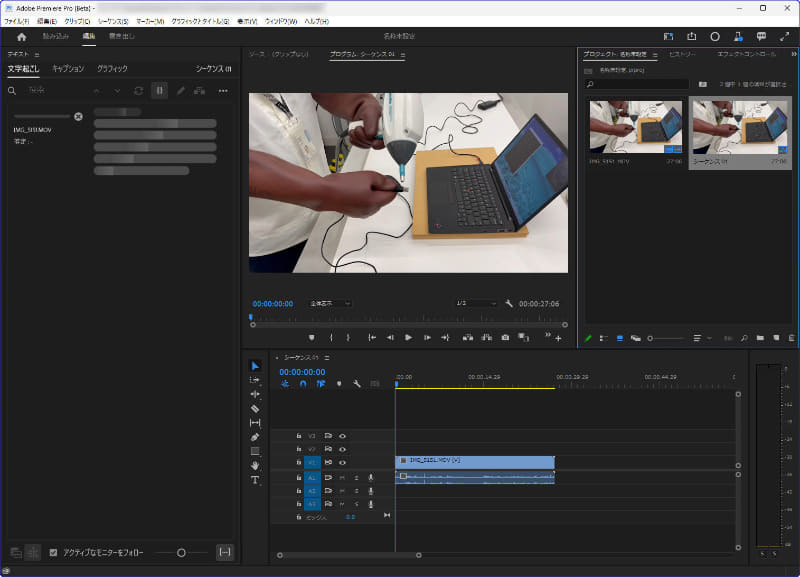The width and height of the screenshot is (800, 577).
Task: Click the Step Forward one frame button
Action: pos(427,338)
